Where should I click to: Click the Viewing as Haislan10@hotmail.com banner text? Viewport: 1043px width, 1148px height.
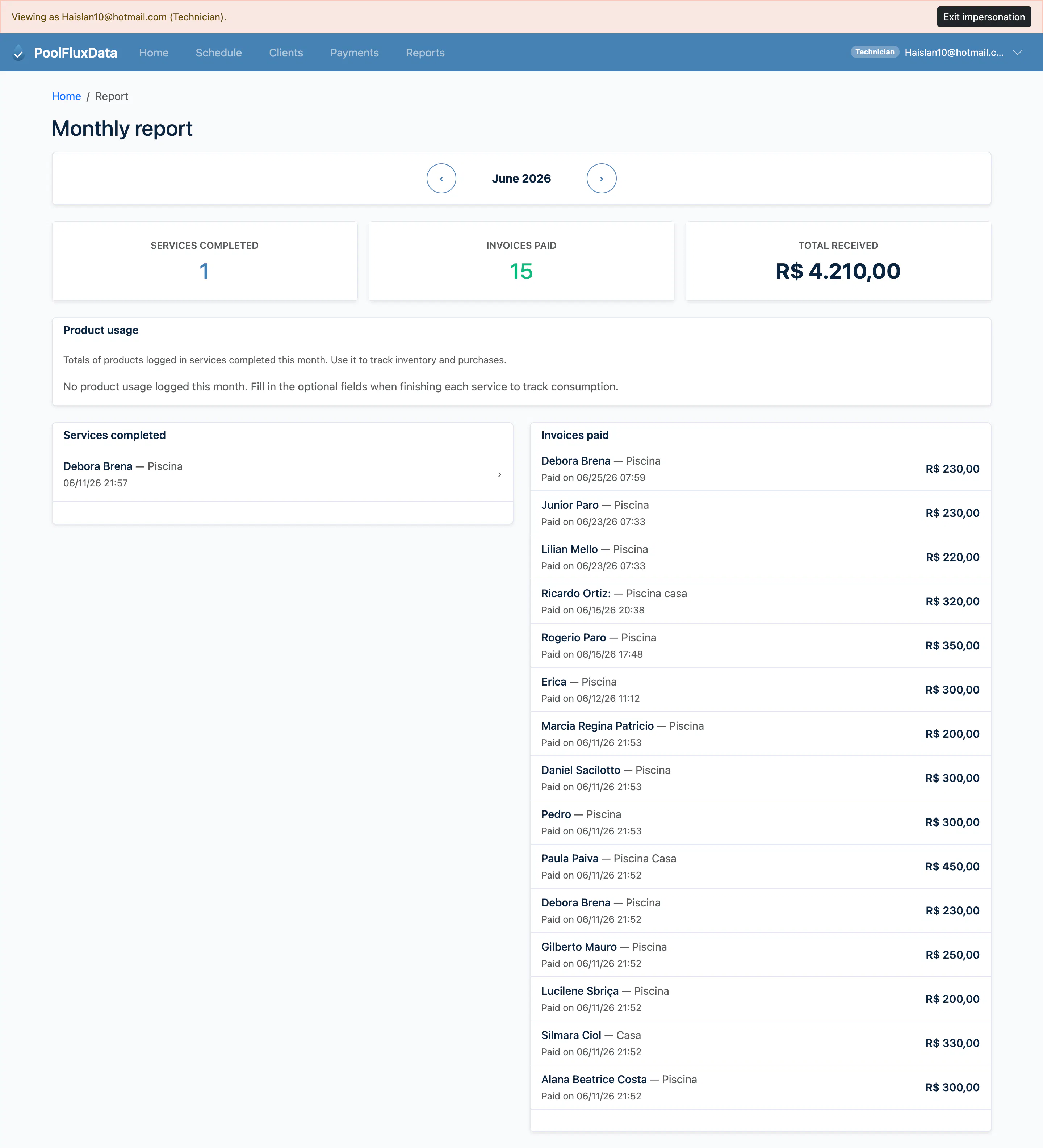119,17
